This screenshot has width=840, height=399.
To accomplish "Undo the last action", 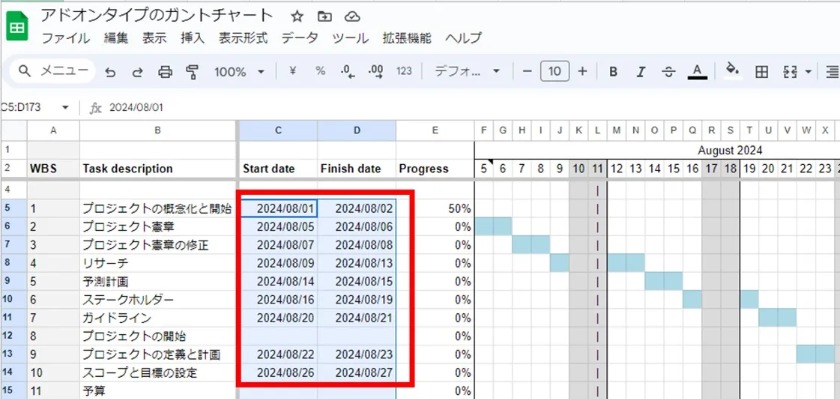I will 110,72.
